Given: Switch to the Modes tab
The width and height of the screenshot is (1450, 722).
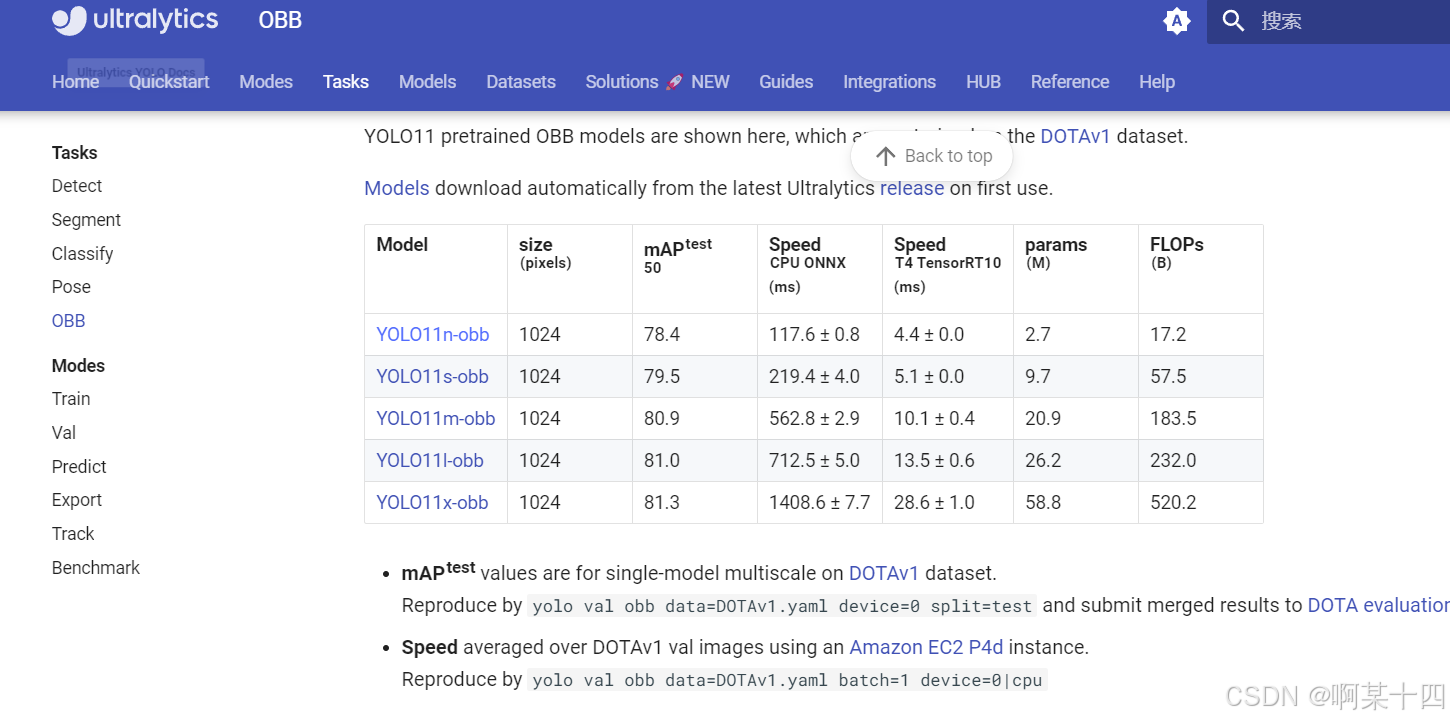Looking at the screenshot, I should tap(266, 82).
